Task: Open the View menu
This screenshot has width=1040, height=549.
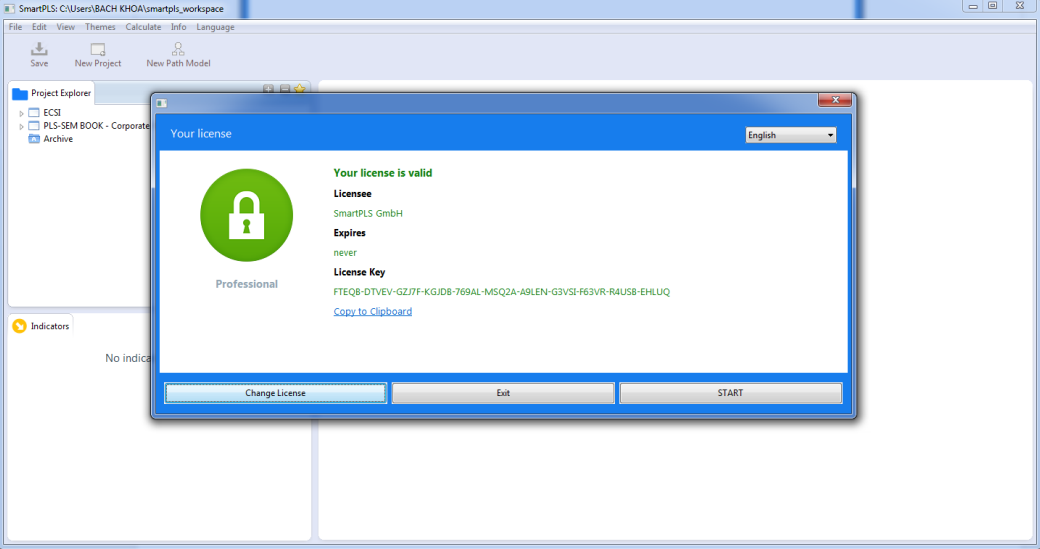Action: pyautogui.click(x=66, y=27)
